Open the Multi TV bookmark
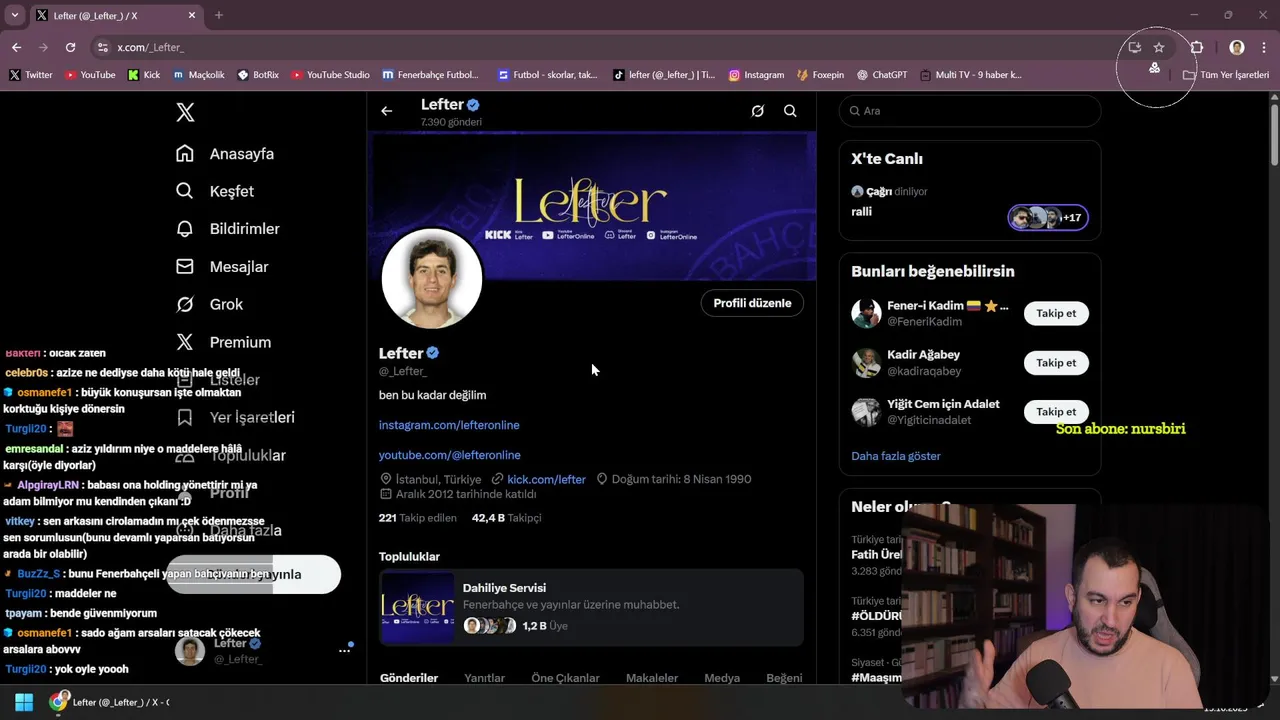The width and height of the screenshot is (1280, 720). [x=971, y=75]
